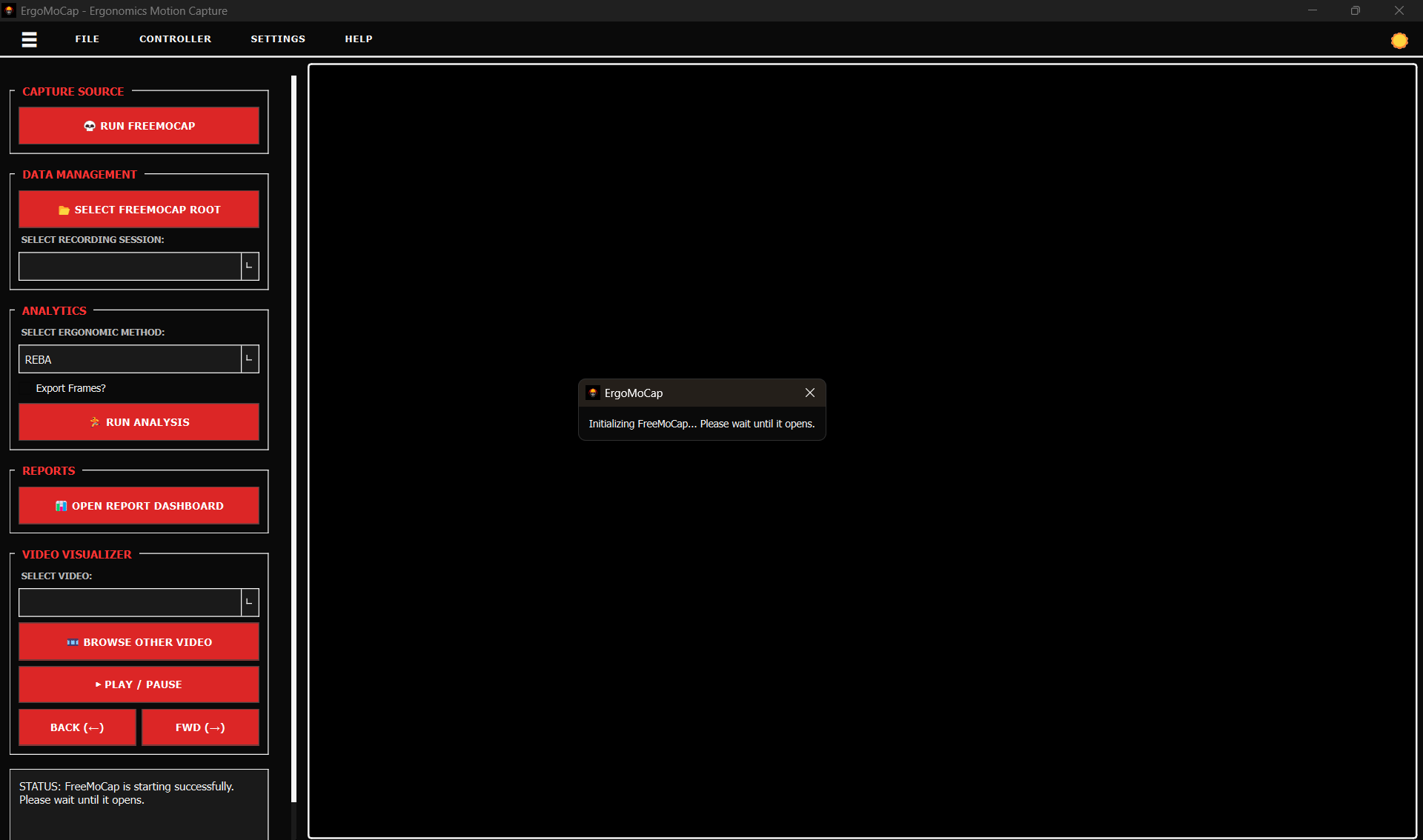Viewport: 1423px width, 840px height.
Task: Click ergonomic method dropdown arrow
Action: click(250, 359)
